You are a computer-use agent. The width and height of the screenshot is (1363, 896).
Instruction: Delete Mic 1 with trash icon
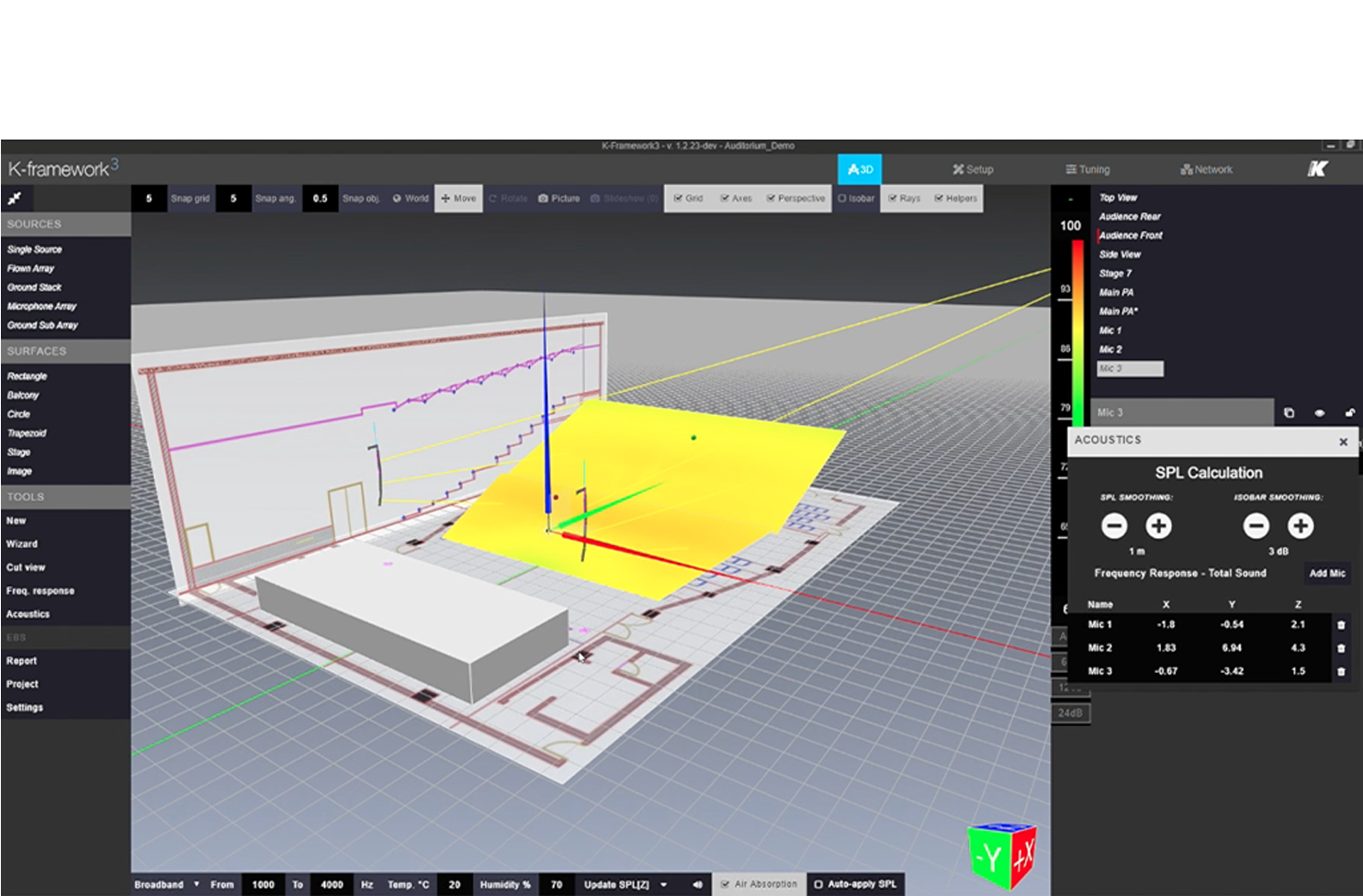[1341, 625]
